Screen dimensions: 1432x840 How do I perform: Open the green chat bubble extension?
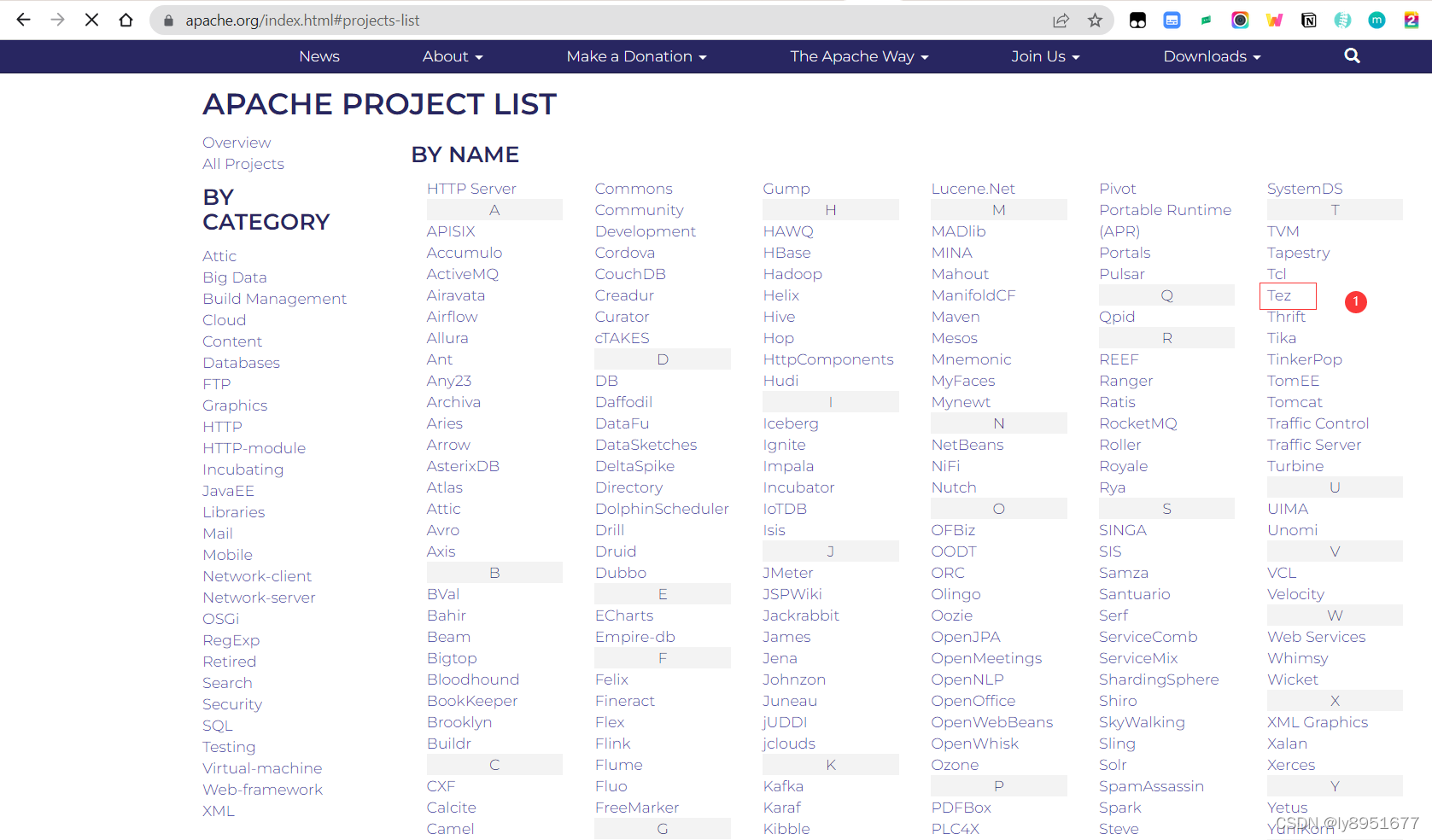(1206, 20)
